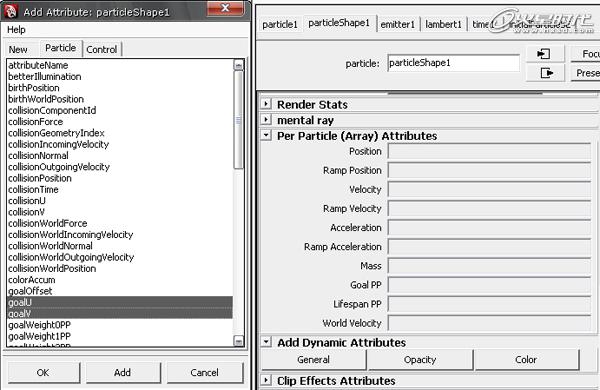The image size is (600, 390).
Task: Click the World Velocity attribute field
Action: tap(489, 323)
